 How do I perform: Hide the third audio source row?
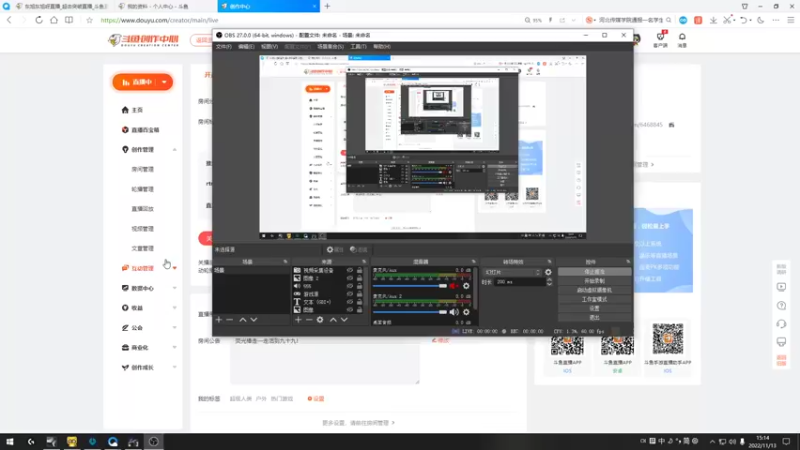(350, 286)
